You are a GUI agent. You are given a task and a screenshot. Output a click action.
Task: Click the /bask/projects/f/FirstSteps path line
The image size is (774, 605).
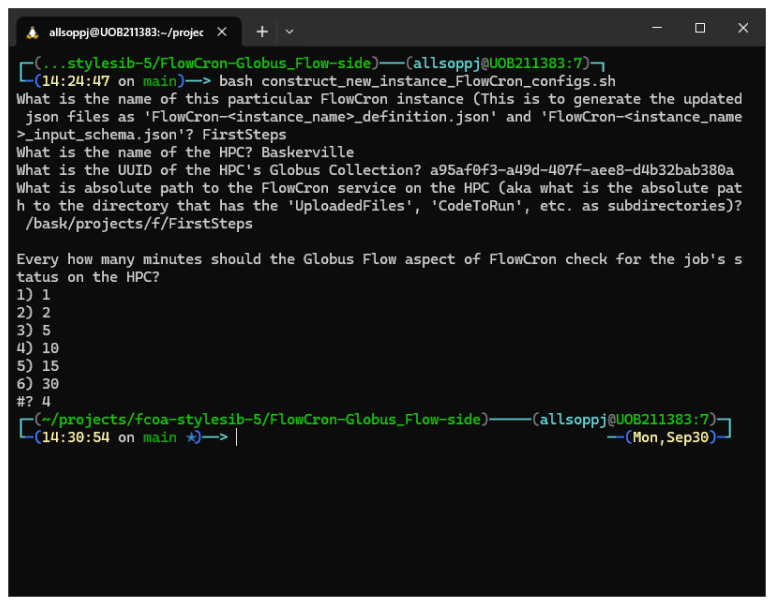pos(139,224)
